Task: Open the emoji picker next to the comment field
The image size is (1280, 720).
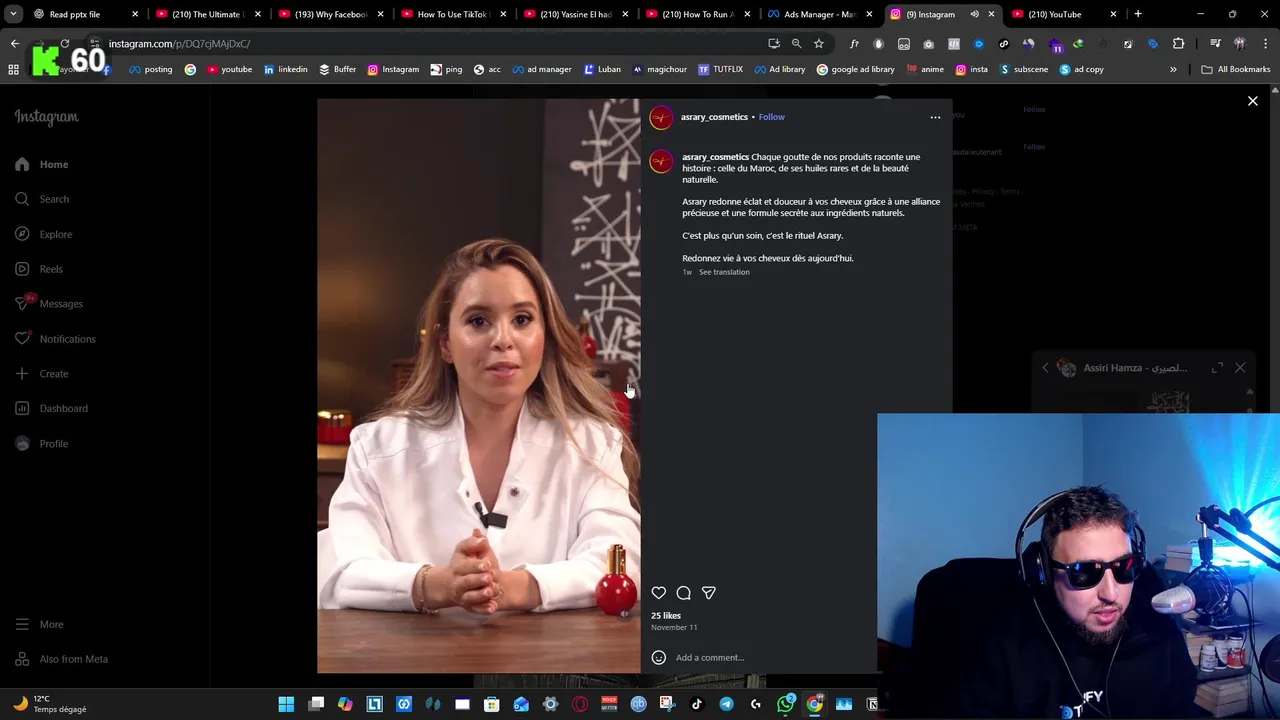Action: point(659,657)
